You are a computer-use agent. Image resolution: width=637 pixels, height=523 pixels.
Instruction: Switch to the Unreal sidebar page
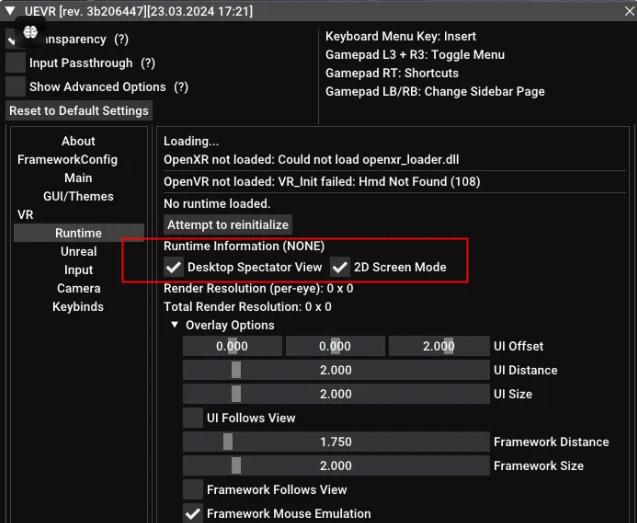(x=78, y=251)
